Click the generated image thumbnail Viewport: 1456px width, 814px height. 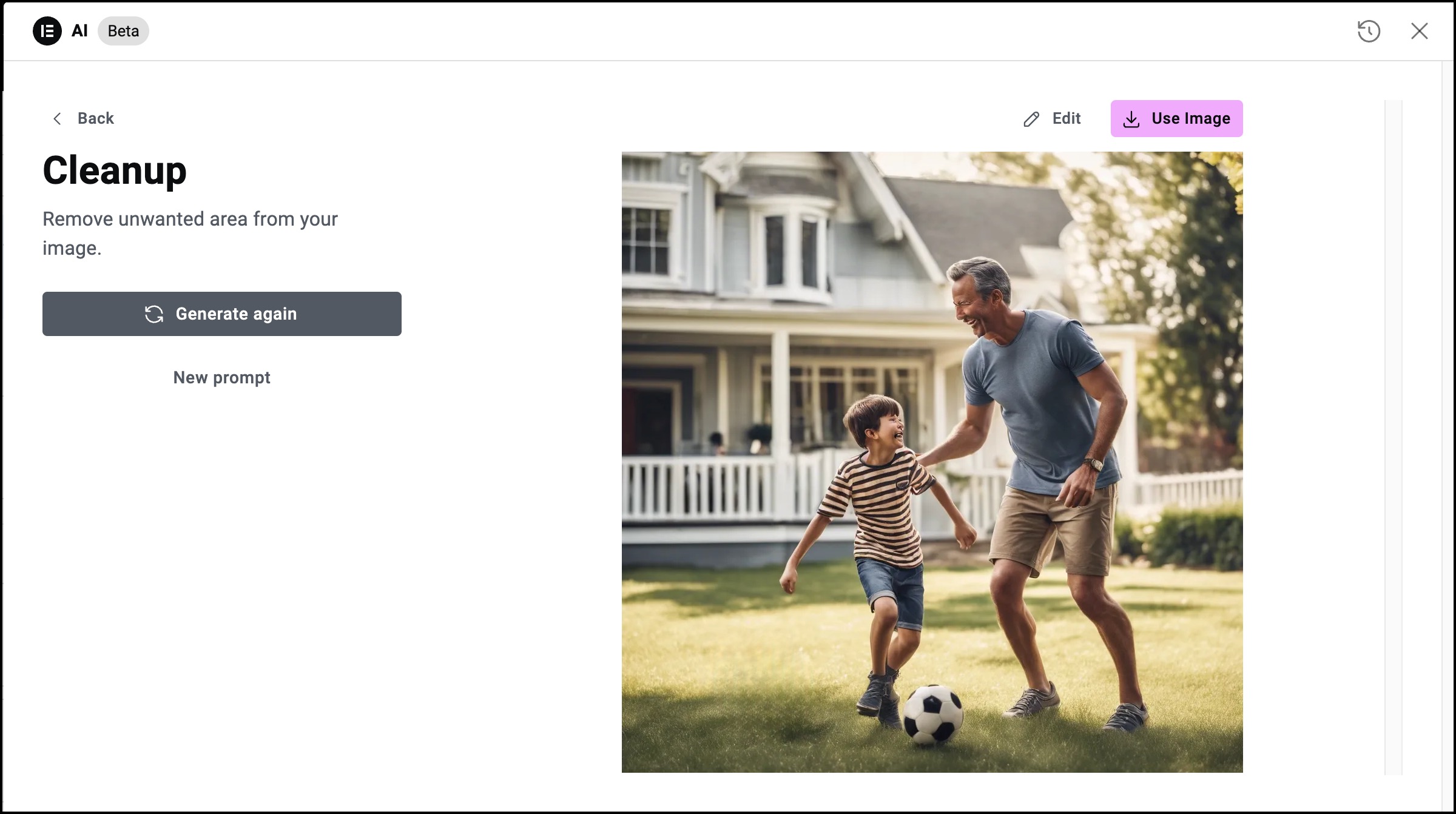932,462
